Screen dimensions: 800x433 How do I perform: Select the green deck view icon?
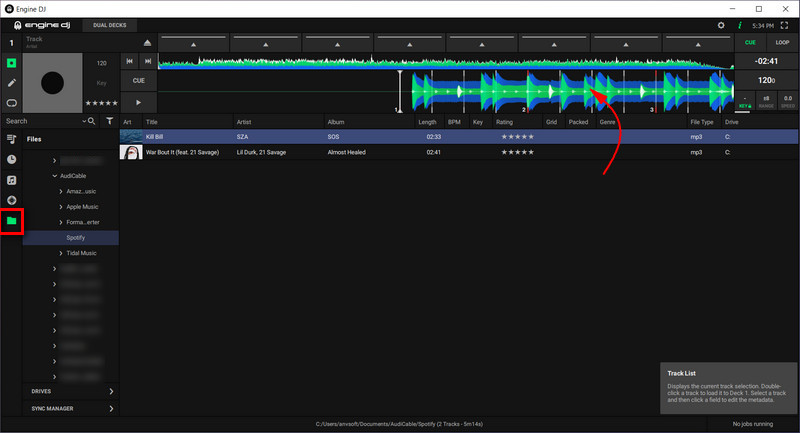(x=11, y=63)
